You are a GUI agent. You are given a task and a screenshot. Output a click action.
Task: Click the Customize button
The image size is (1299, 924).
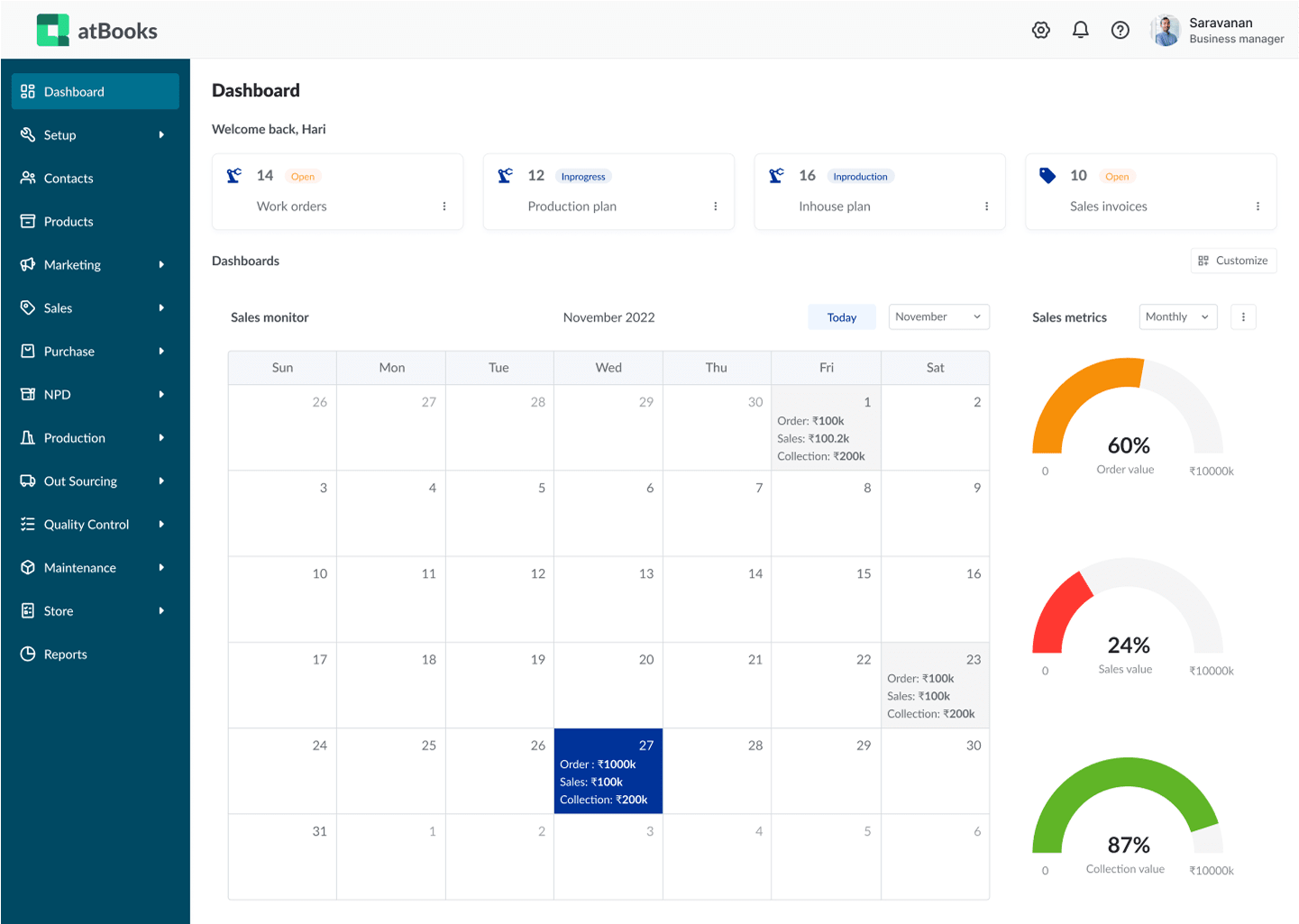click(x=1233, y=261)
